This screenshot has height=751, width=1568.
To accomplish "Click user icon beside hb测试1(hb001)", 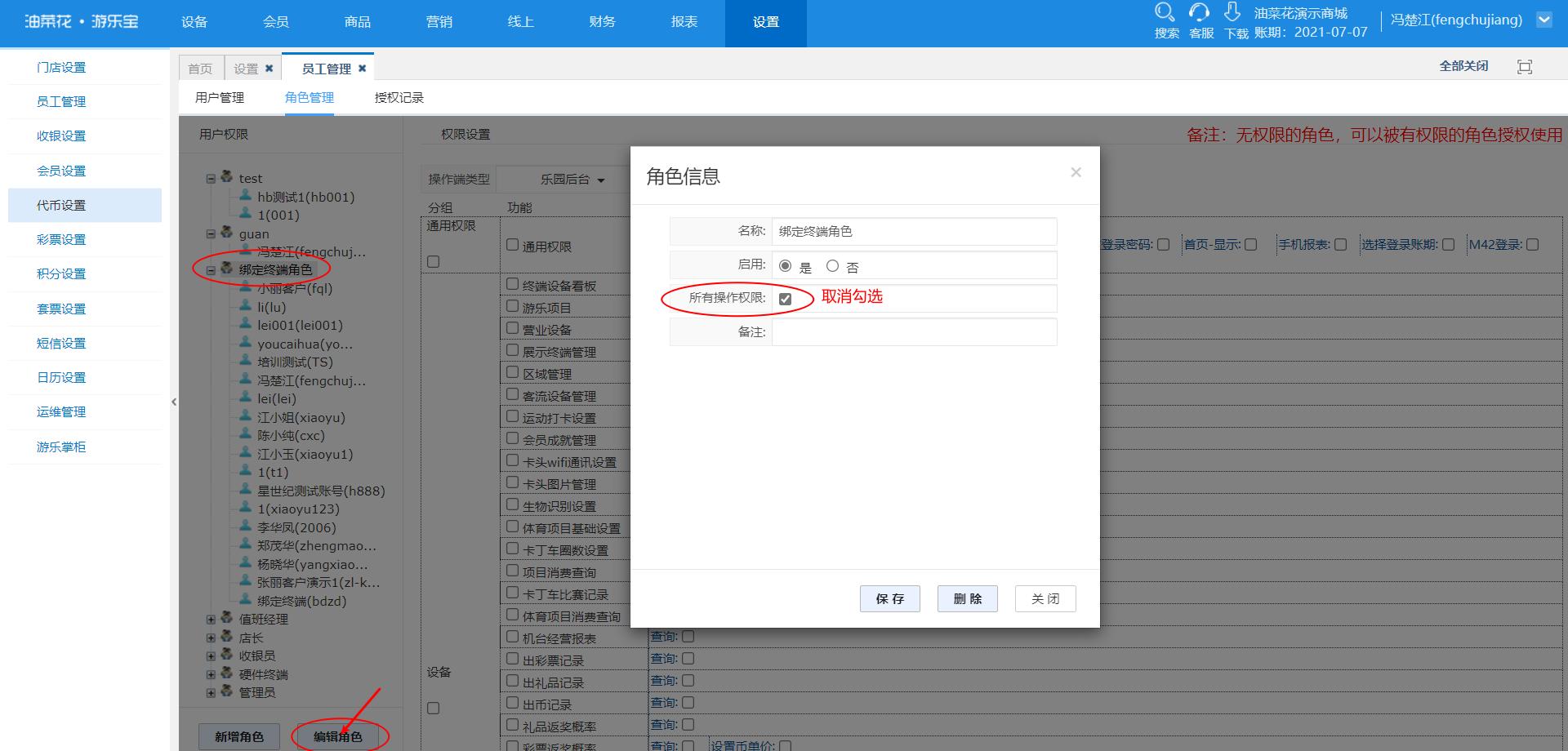I will coord(245,196).
